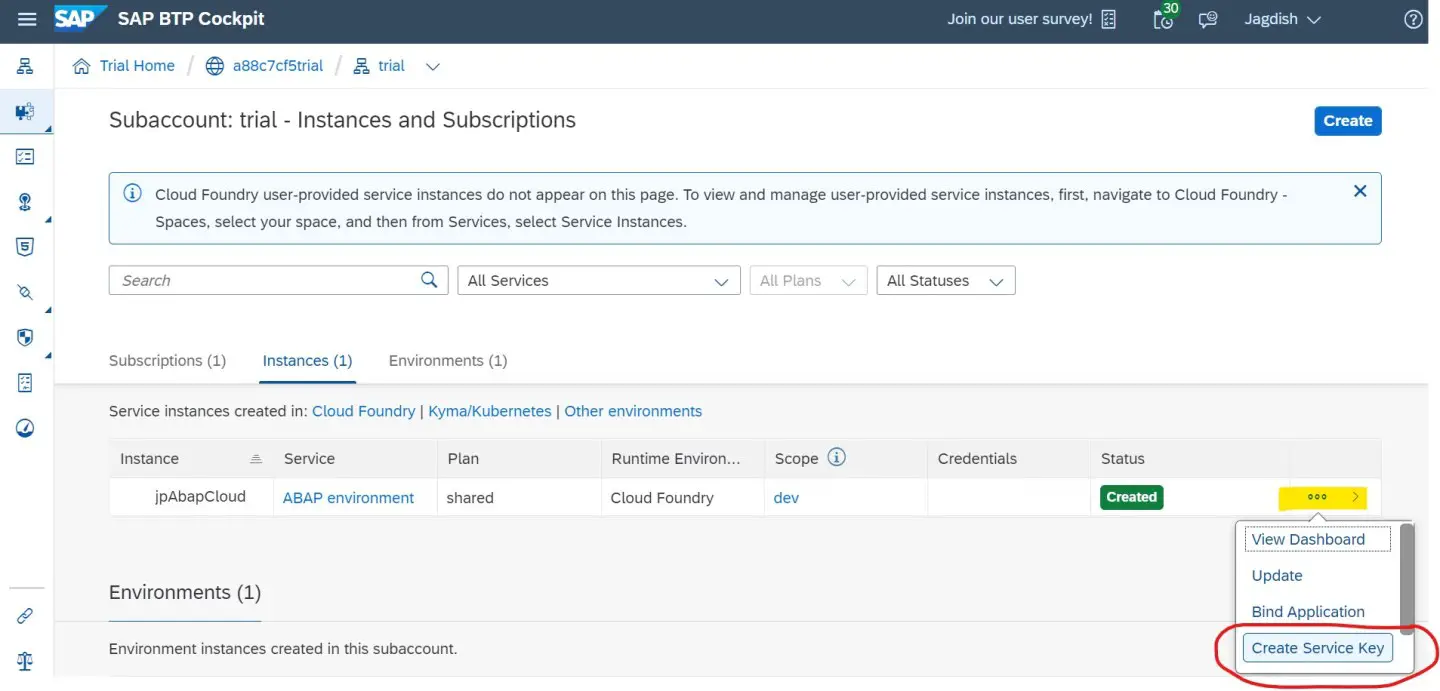The width and height of the screenshot is (1440, 691).
Task: Open trial days remaining indicator
Action: tap(1164, 17)
